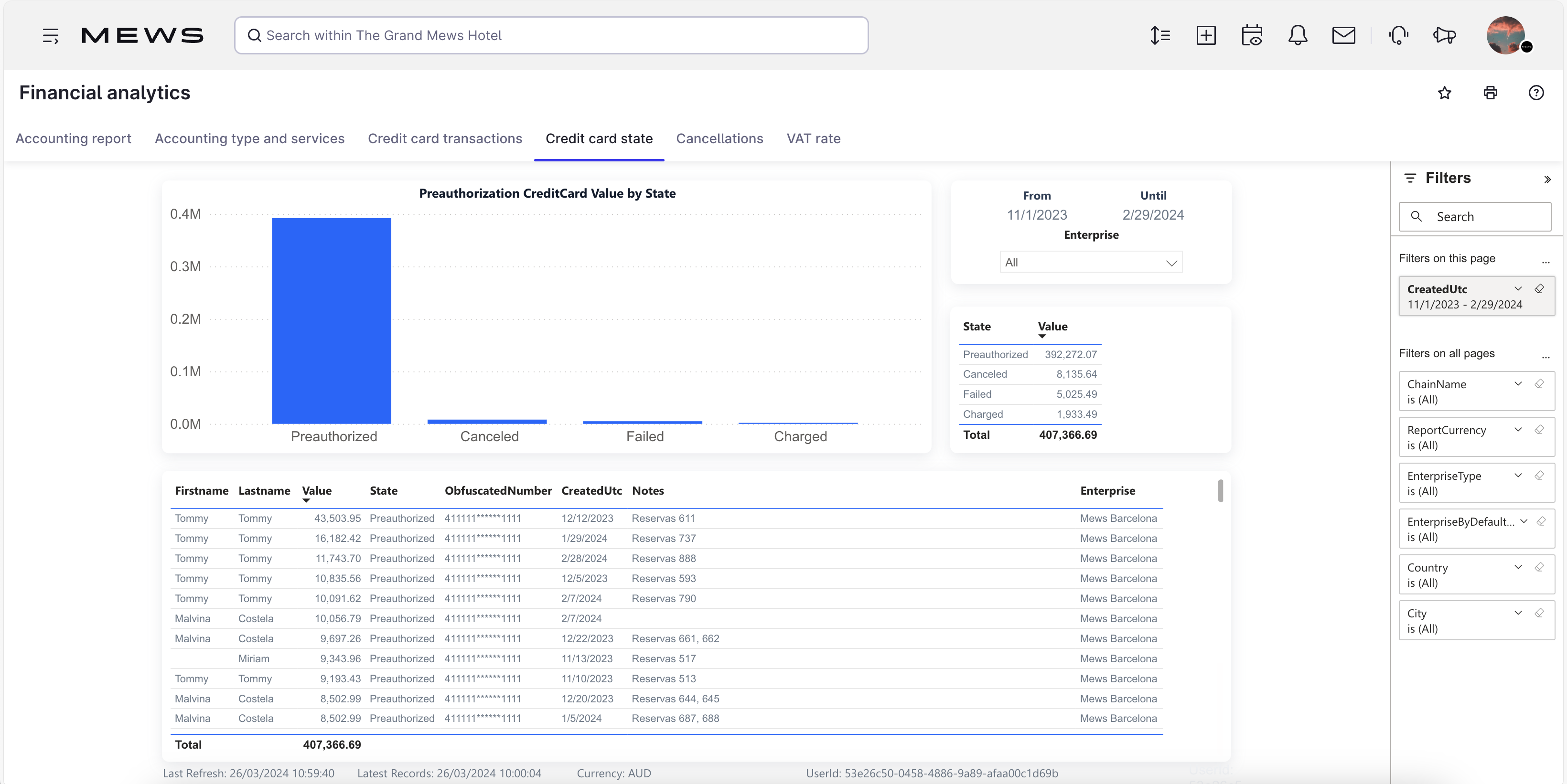Collapse the Filters pane with double arrow
This screenshot has width=1567, height=784.
(1547, 179)
